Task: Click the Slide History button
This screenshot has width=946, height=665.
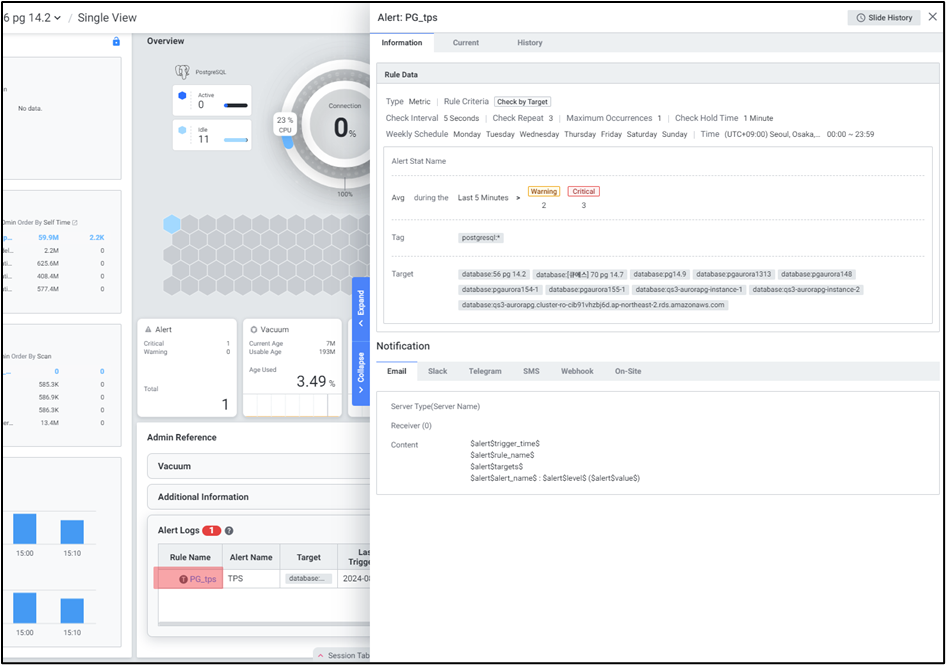Action: pyautogui.click(x=884, y=18)
